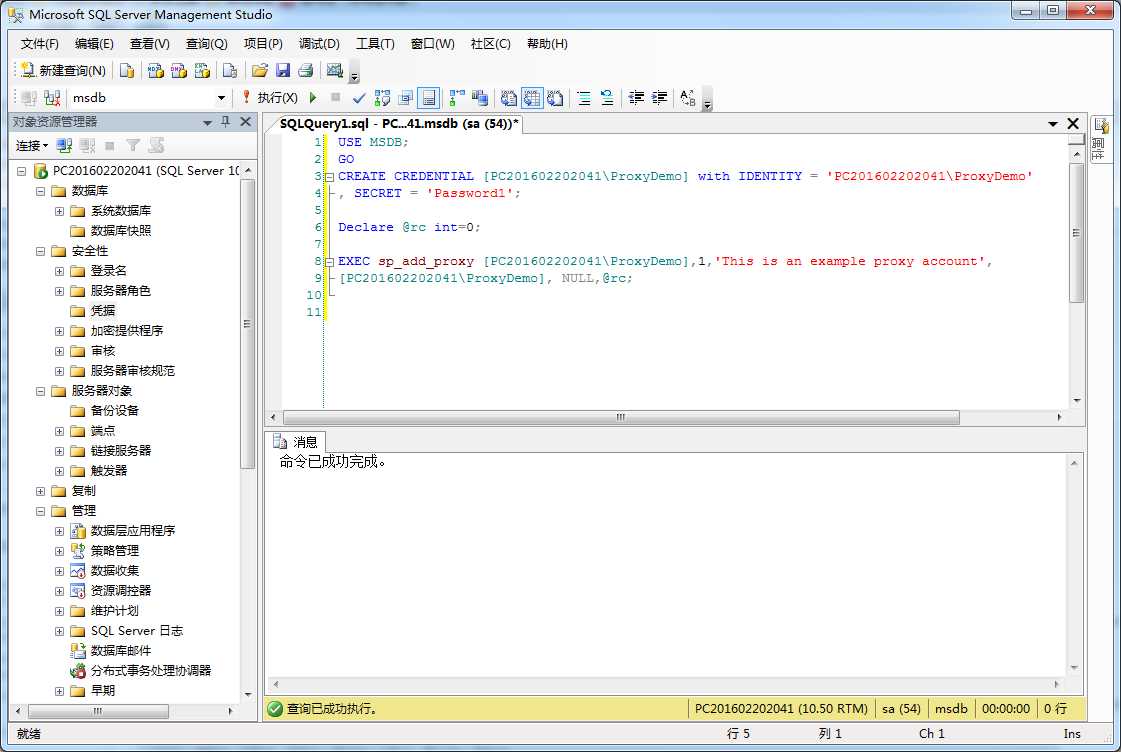This screenshot has height=752, width=1121.
Task: Collapse the 数据库 tree node
Action: pyautogui.click(x=41, y=192)
